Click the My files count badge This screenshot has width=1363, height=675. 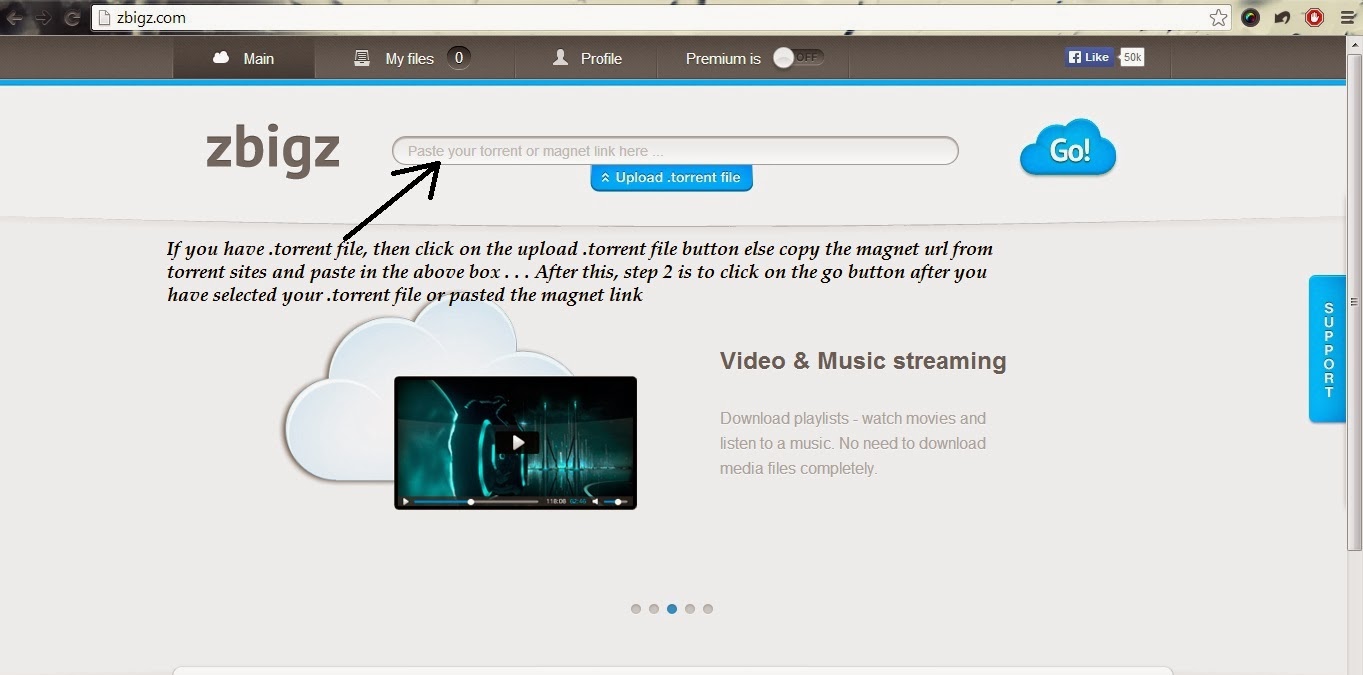tap(459, 58)
